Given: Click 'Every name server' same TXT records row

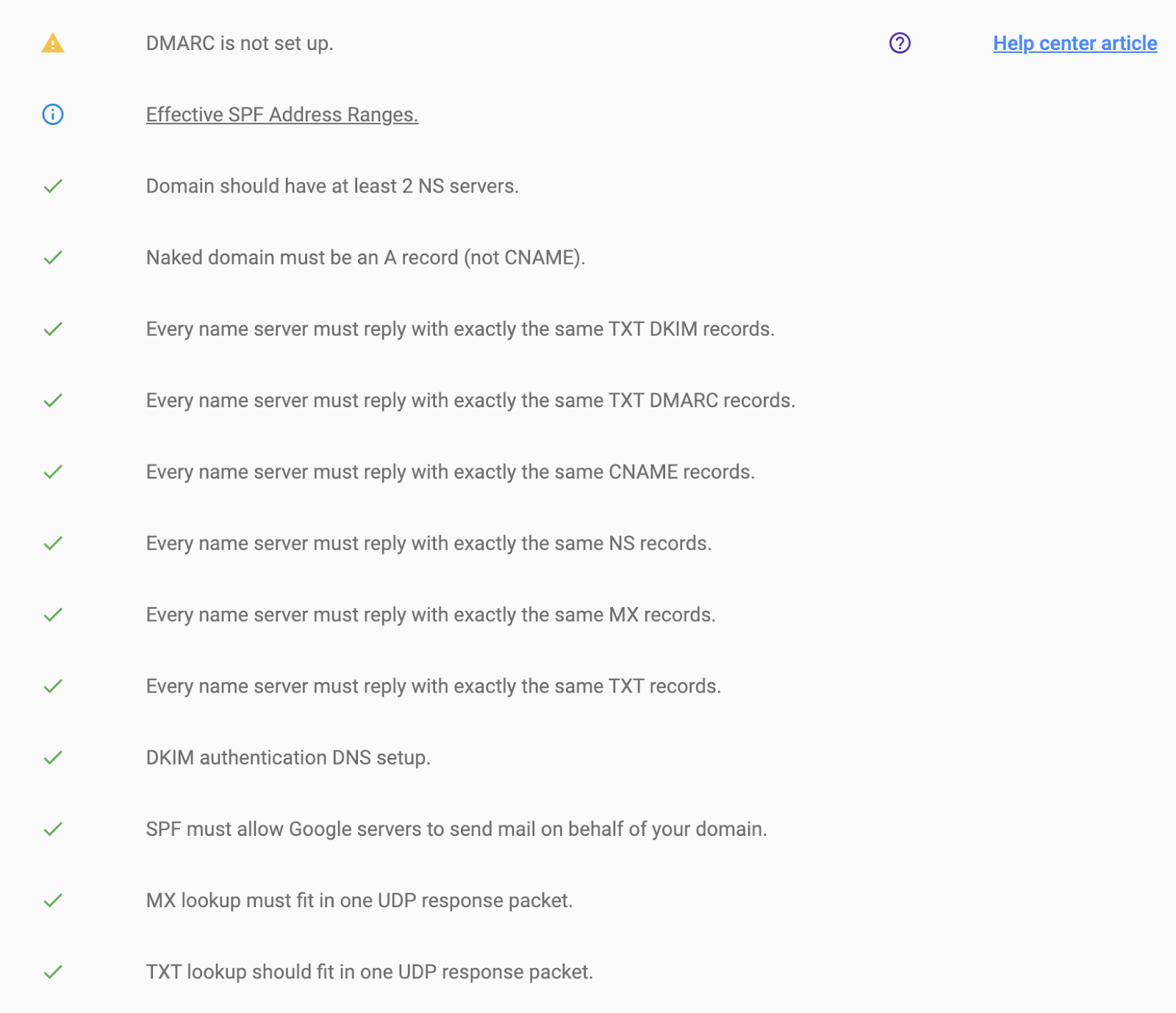Looking at the screenshot, I should pos(434,686).
